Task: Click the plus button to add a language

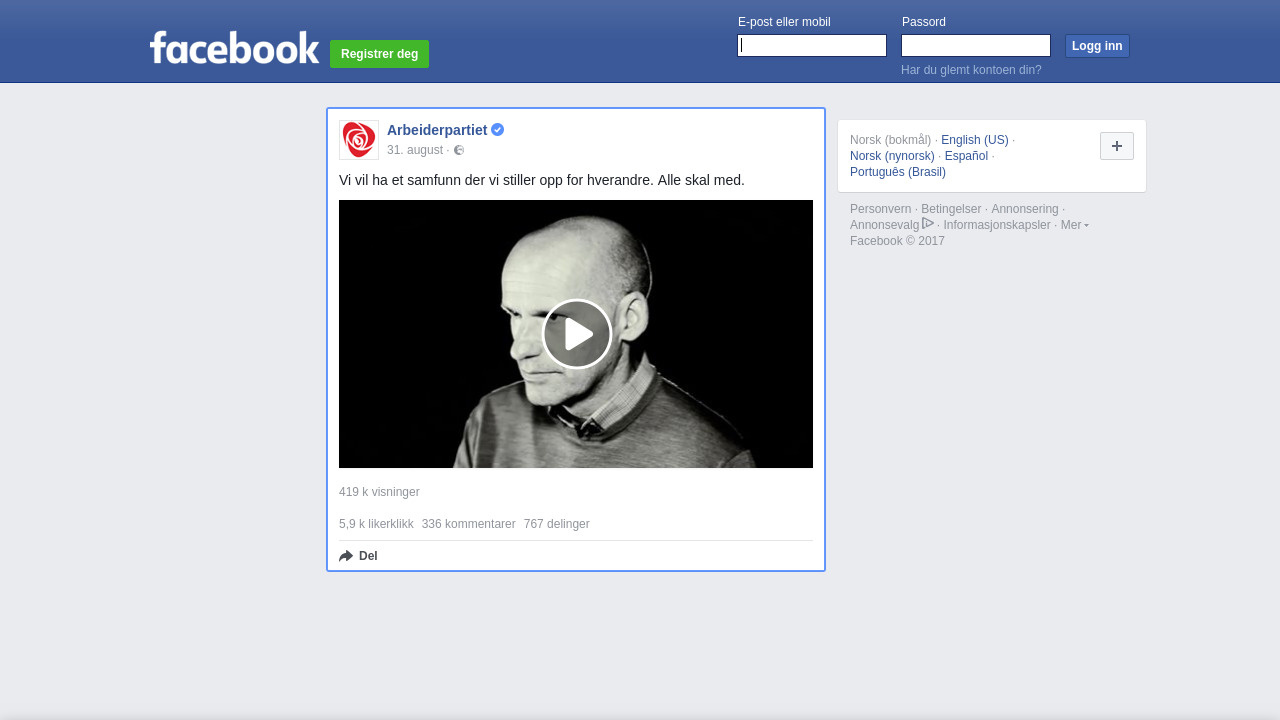Action: tap(1117, 146)
